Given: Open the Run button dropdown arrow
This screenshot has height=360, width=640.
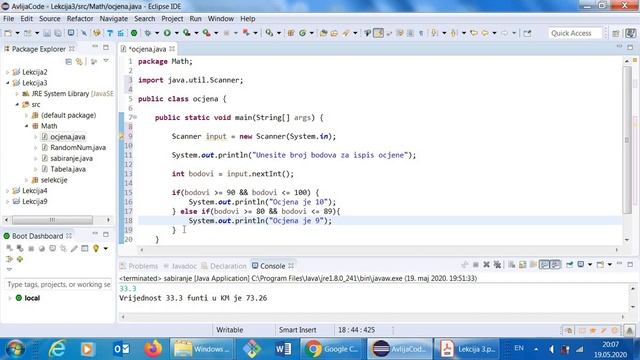Looking at the screenshot, I should (176, 33).
